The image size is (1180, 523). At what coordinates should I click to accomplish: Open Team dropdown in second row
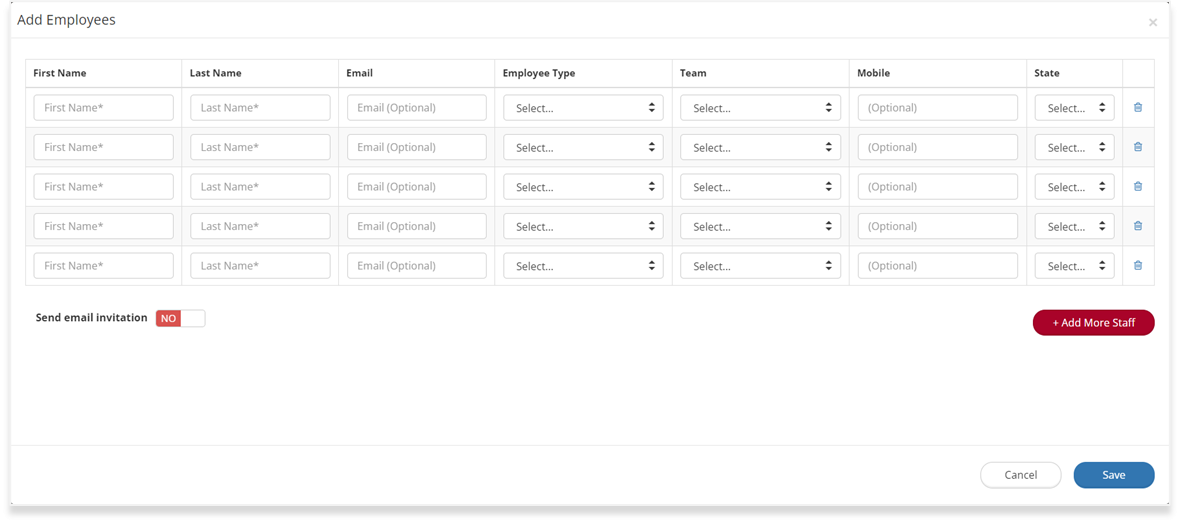point(761,147)
